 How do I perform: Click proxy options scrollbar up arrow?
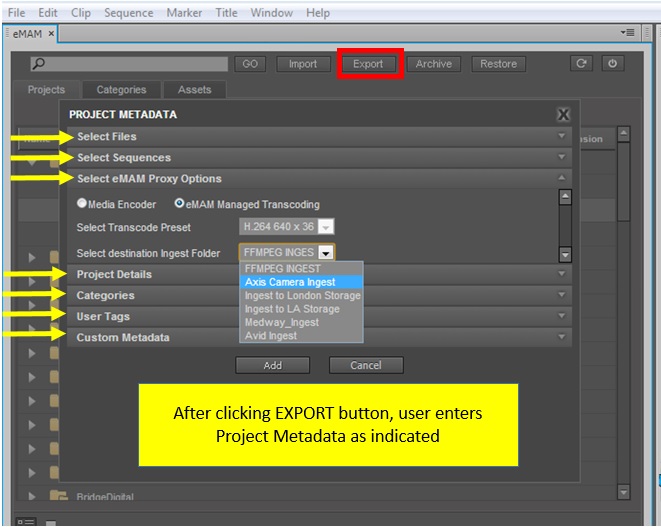pos(565,197)
